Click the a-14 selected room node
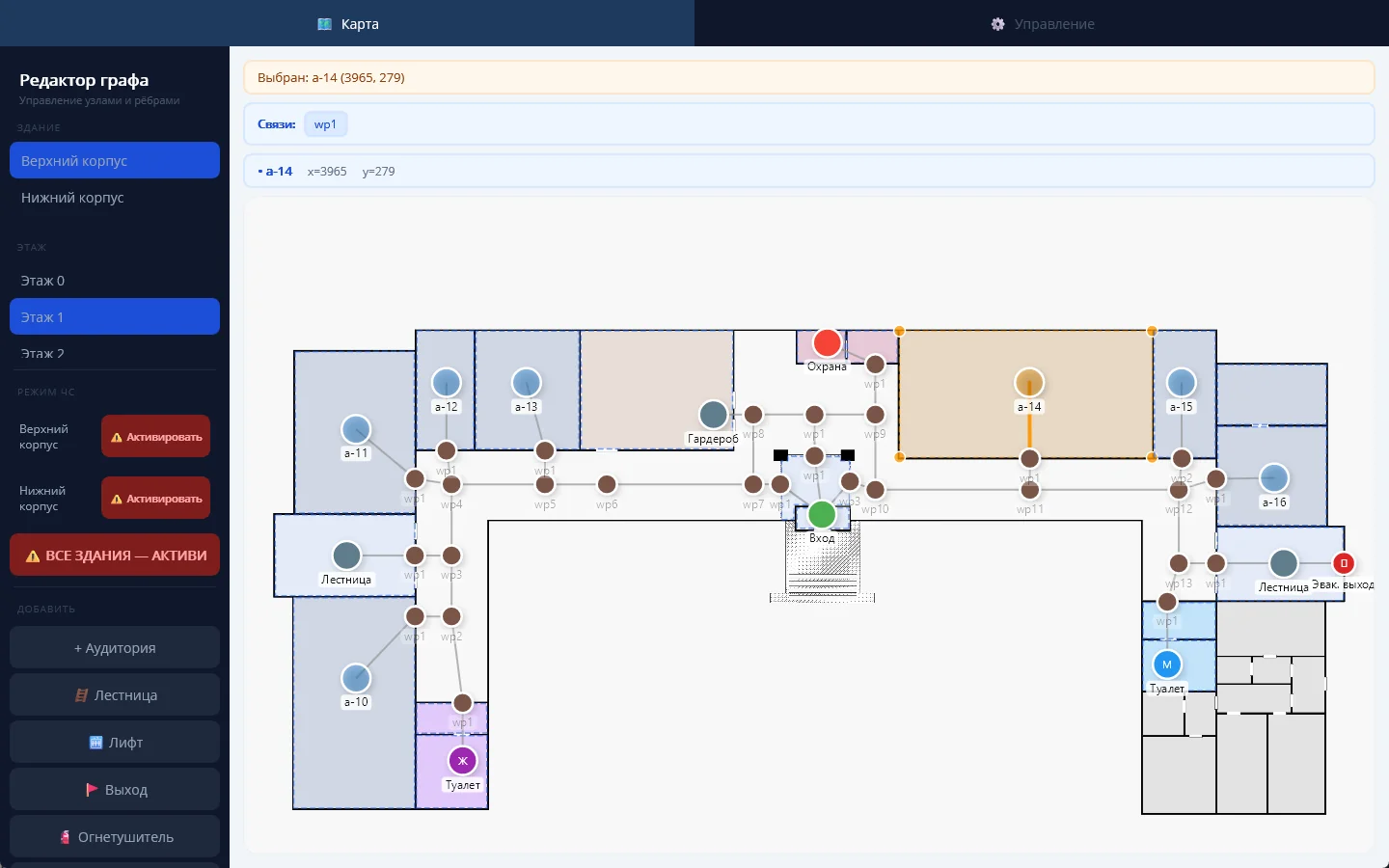1389x868 pixels. pos(1029,383)
